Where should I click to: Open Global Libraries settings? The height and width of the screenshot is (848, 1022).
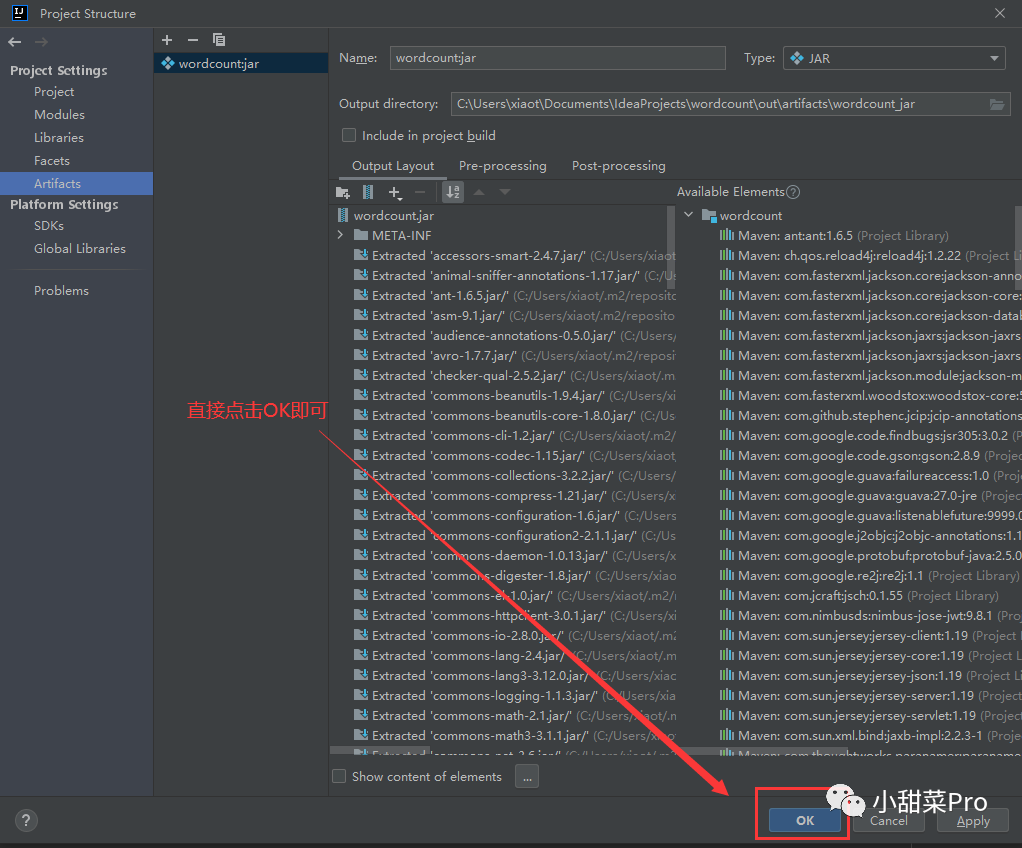point(80,249)
